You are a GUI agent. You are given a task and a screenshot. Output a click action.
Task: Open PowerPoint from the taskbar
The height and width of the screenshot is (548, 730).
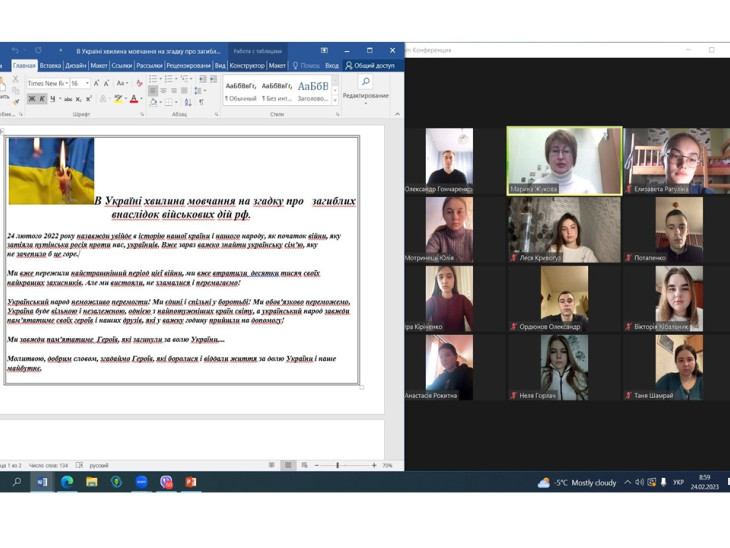point(190,482)
